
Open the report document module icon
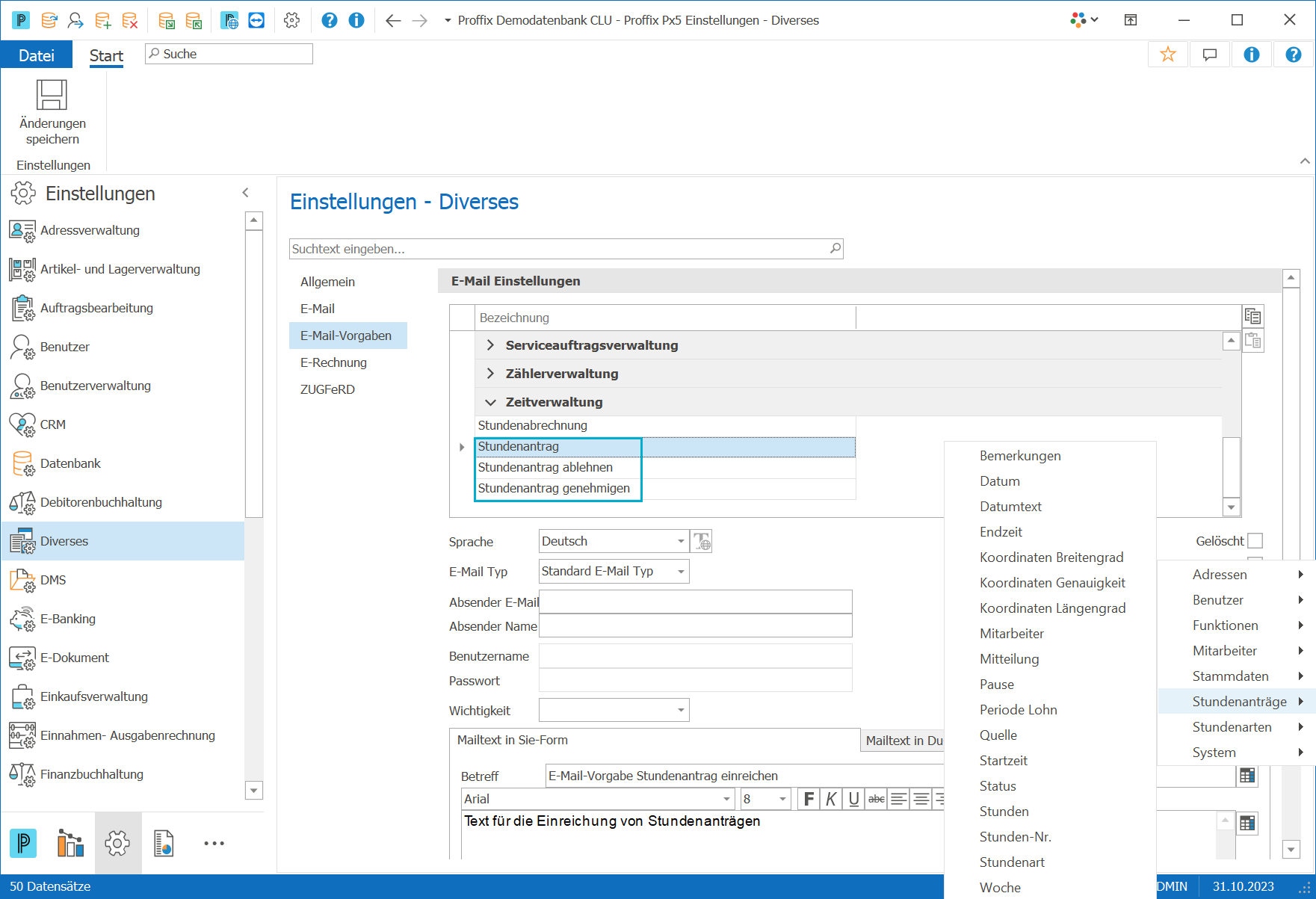164,843
